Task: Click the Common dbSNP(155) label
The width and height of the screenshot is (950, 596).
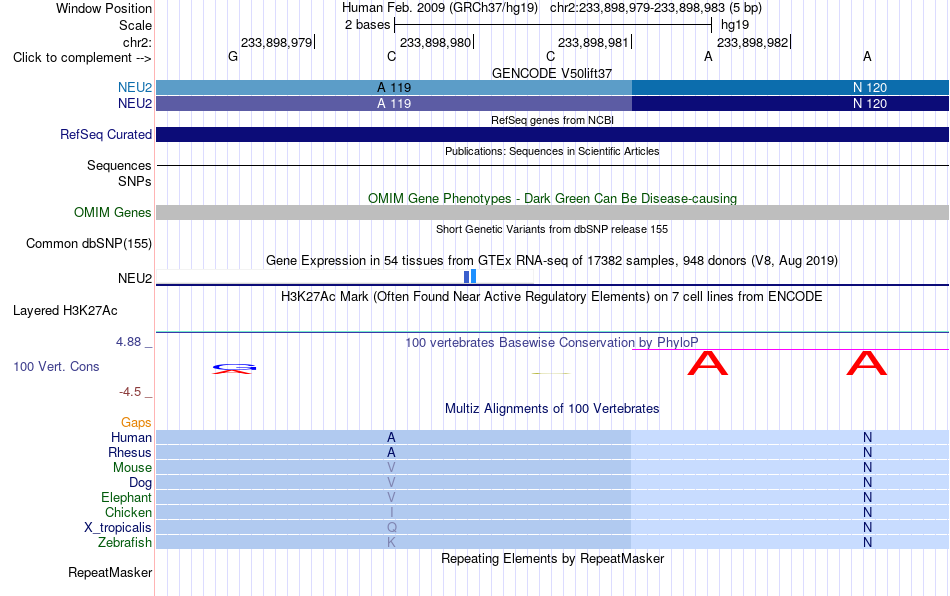Action: [x=88, y=243]
